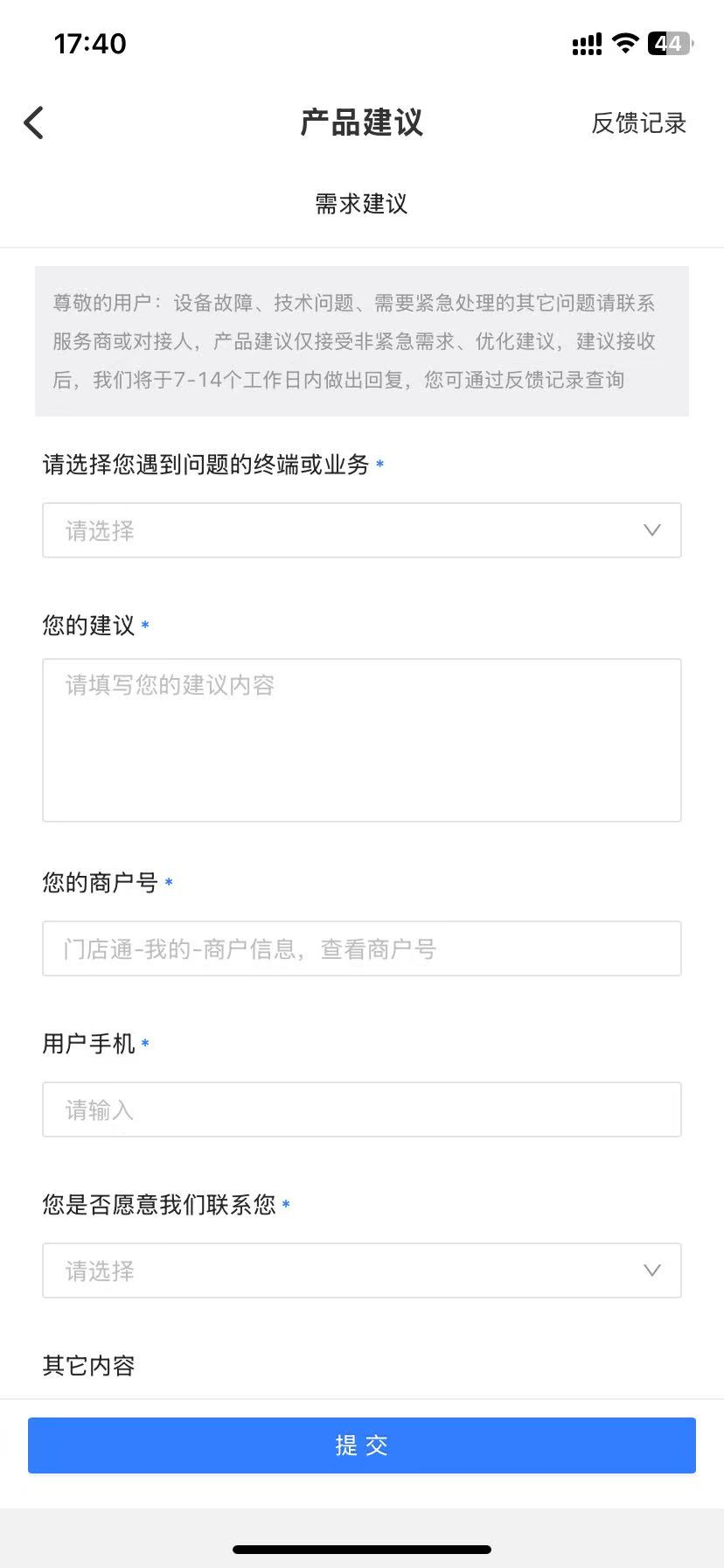
Task: Open 反馈记录 feedback records
Action: (x=638, y=123)
